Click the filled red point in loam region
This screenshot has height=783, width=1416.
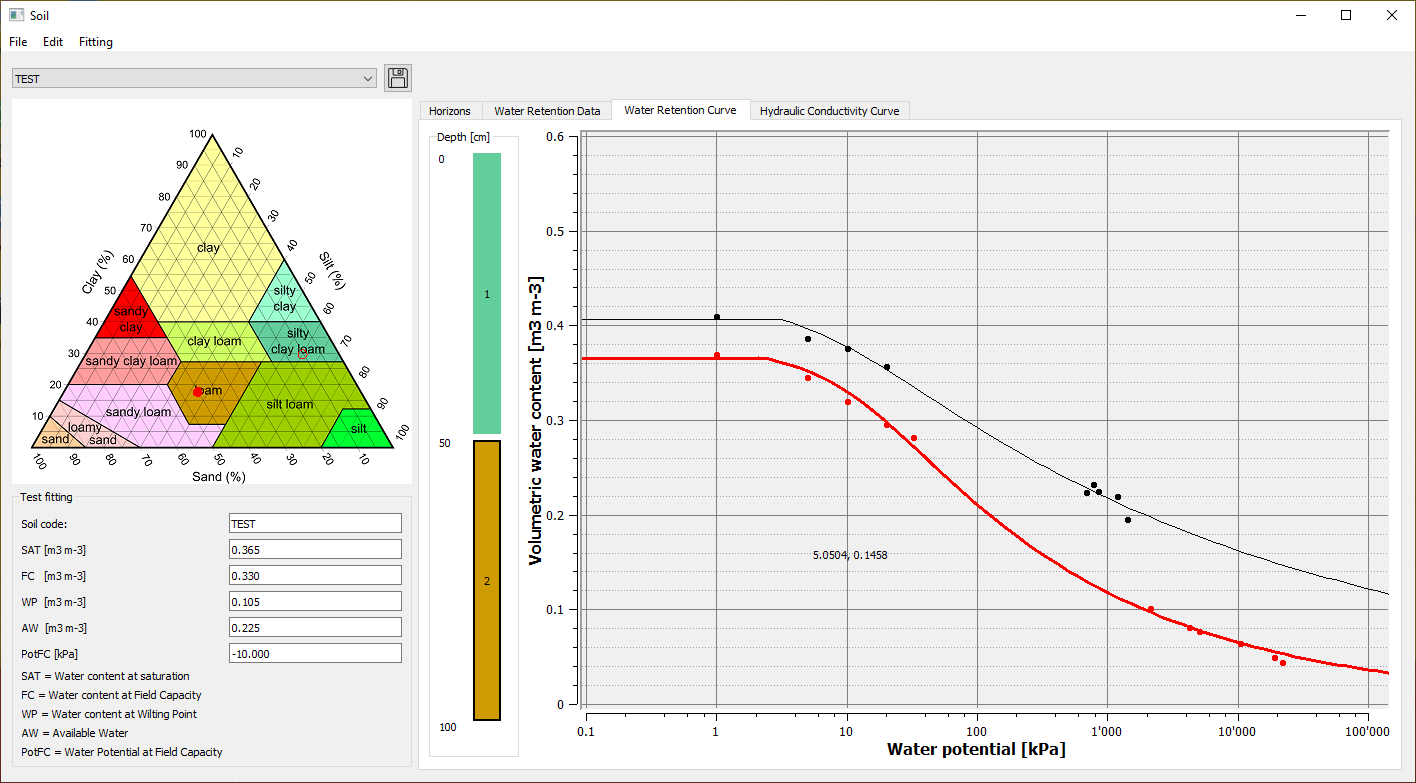[198, 391]
